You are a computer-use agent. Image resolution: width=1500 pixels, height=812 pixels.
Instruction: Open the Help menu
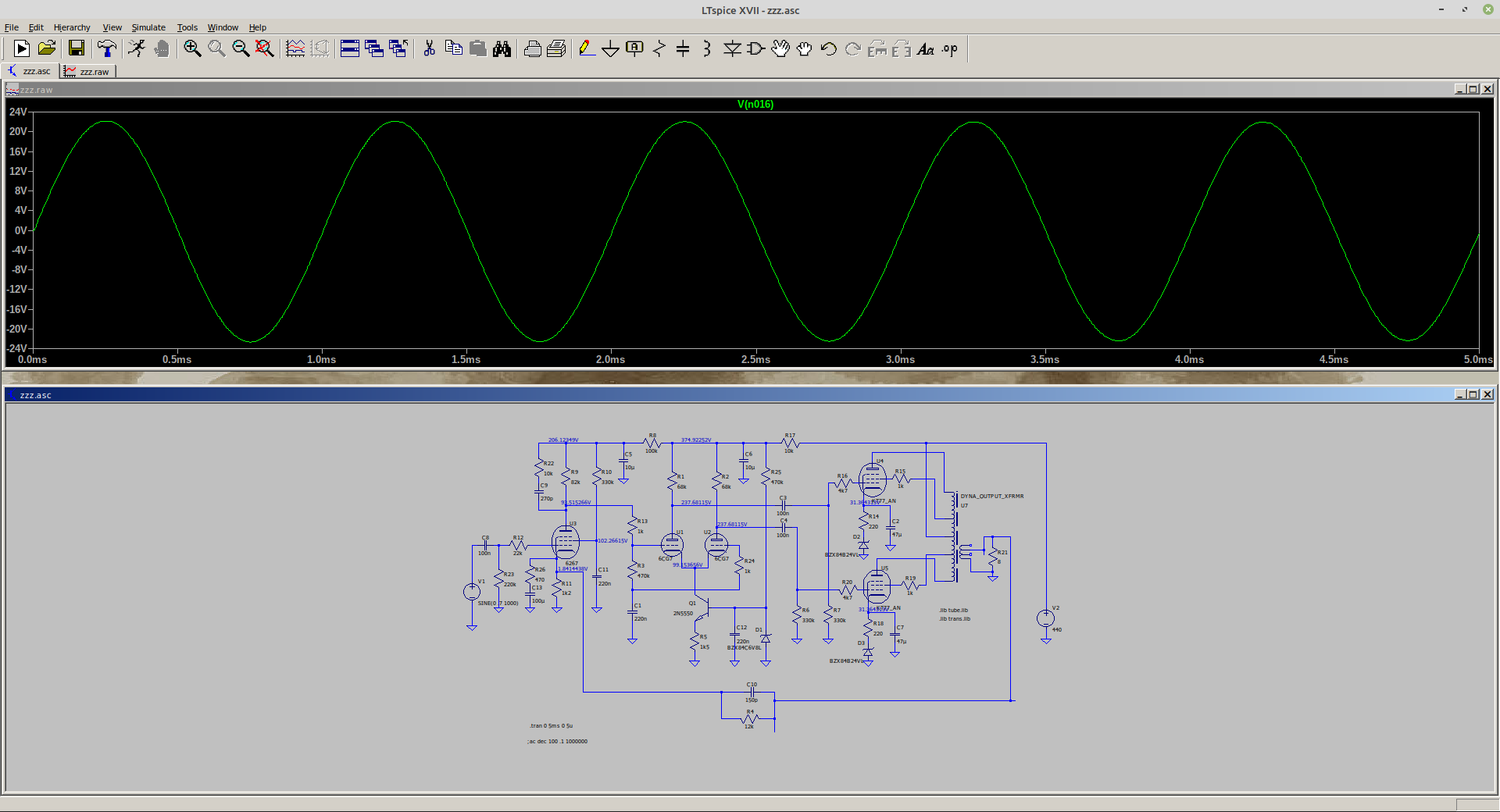point(258,27)
